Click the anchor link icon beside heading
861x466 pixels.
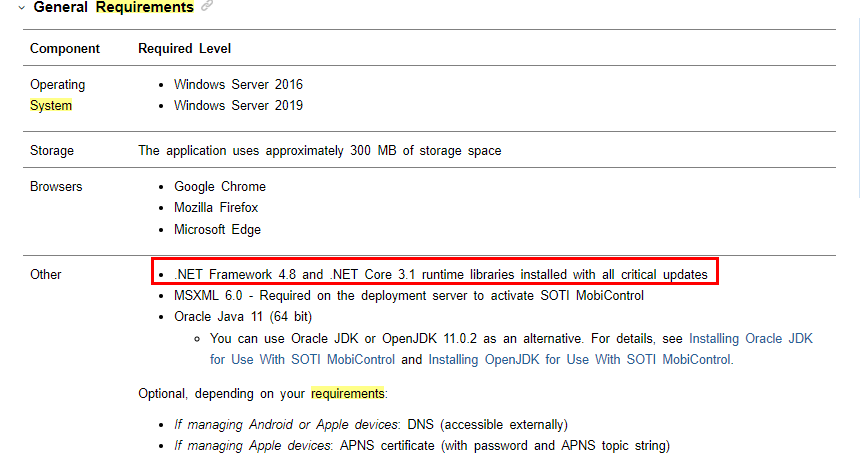click(x=207, y=7)
